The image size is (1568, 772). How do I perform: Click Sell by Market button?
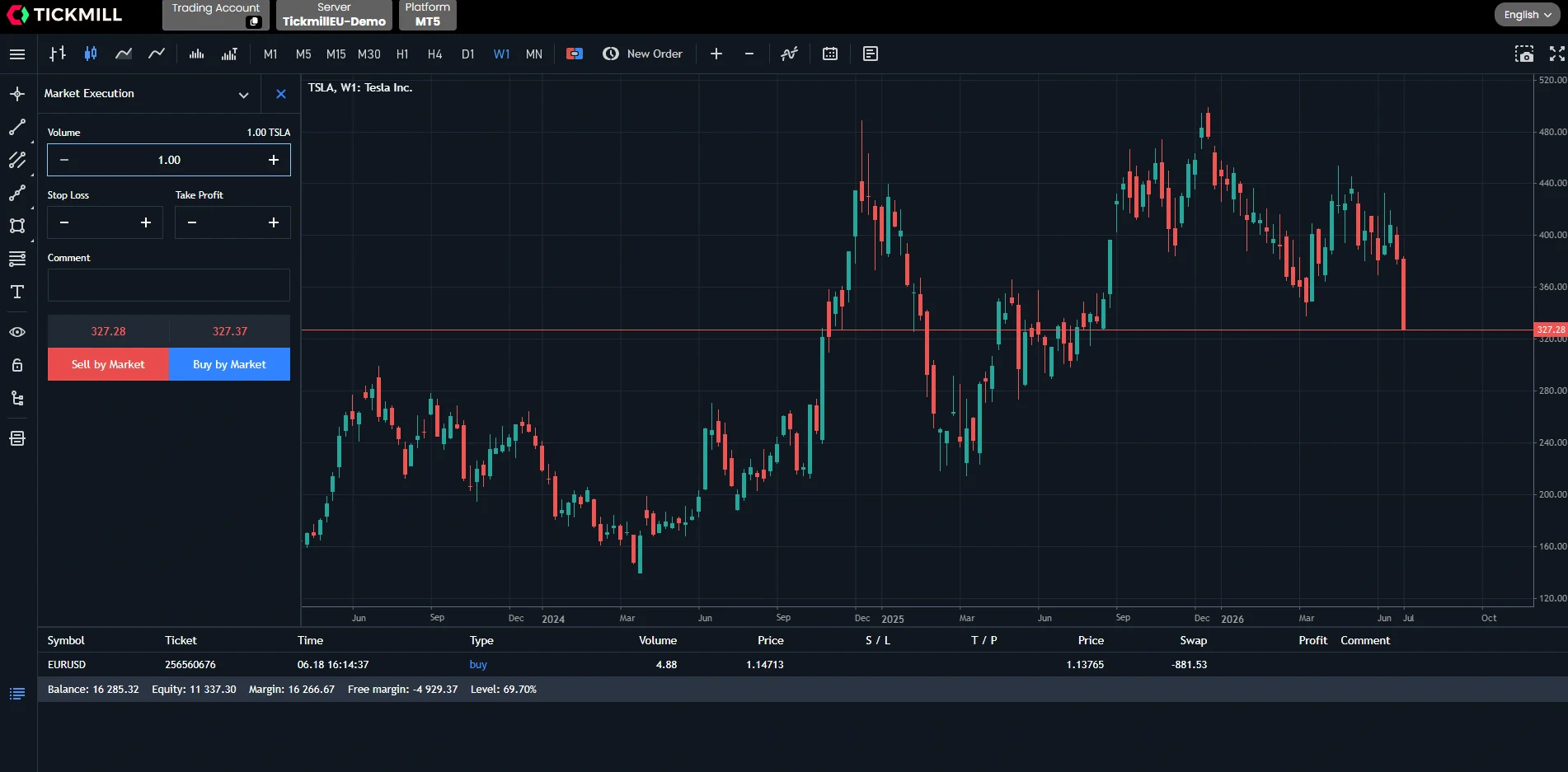click(108, 364)
